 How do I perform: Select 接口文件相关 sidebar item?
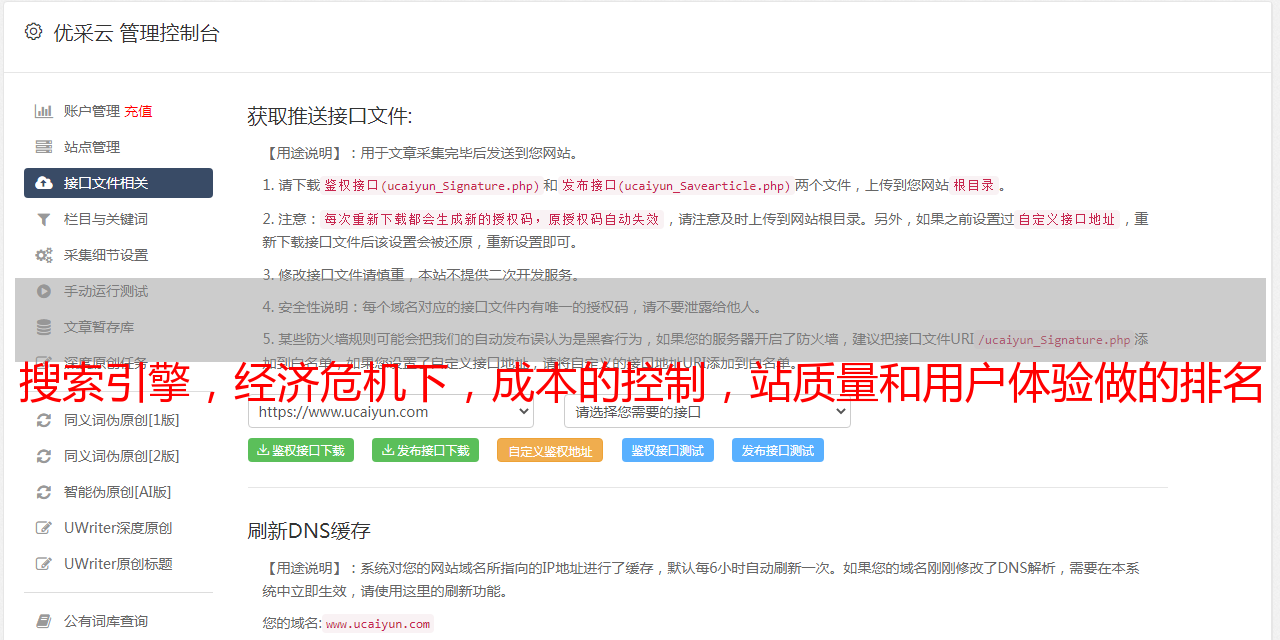(x=118, y=183)
